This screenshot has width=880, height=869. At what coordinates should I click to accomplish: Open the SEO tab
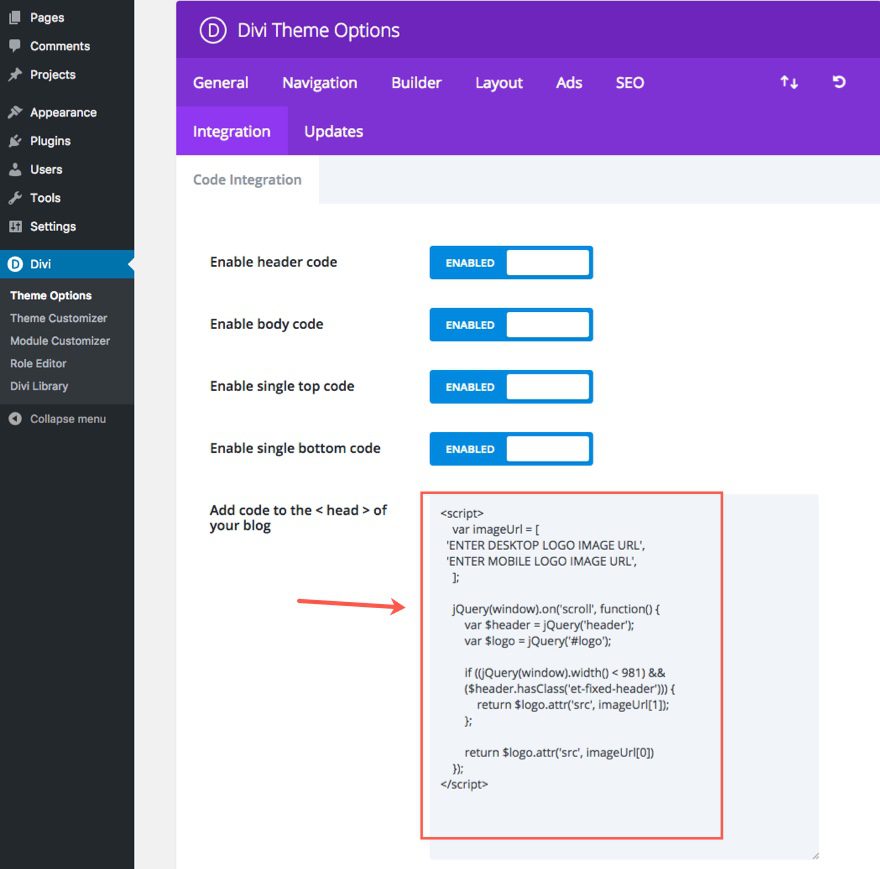point(630,83)
